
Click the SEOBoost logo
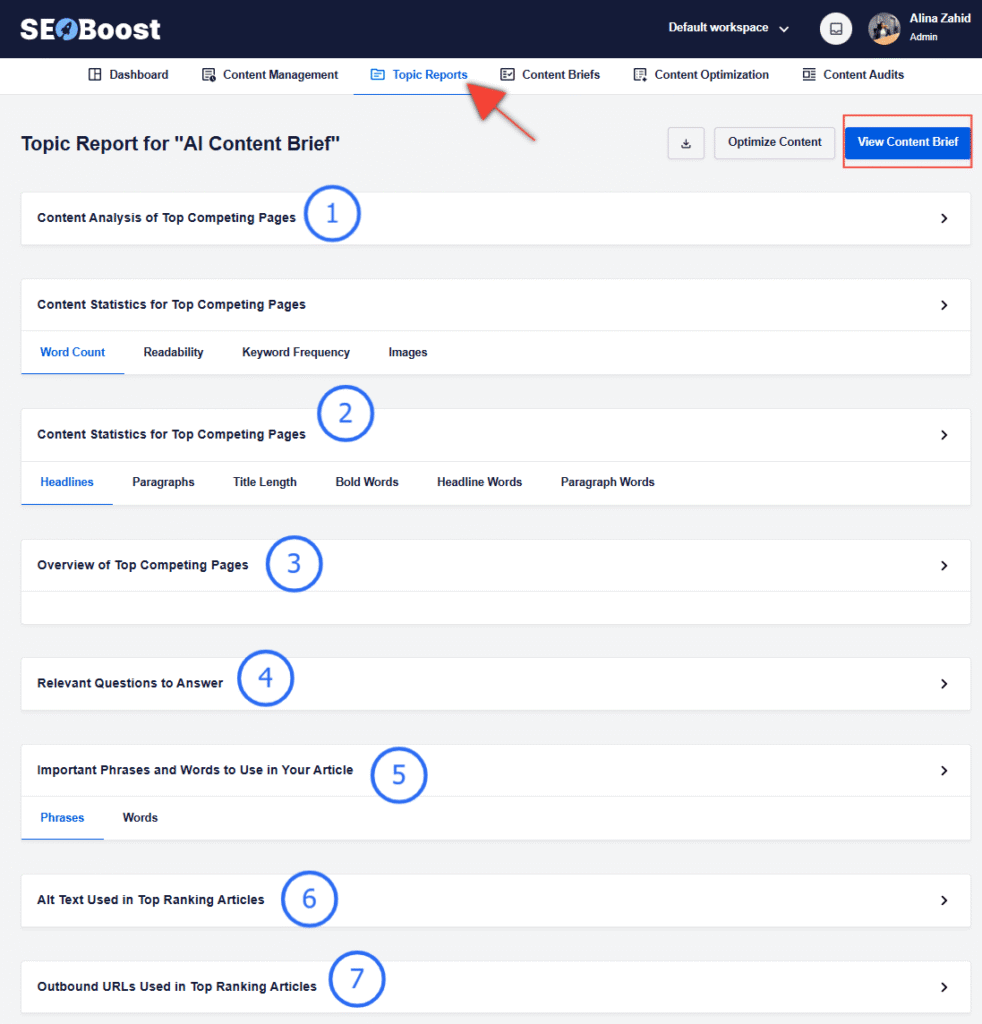tap(89, 29)
